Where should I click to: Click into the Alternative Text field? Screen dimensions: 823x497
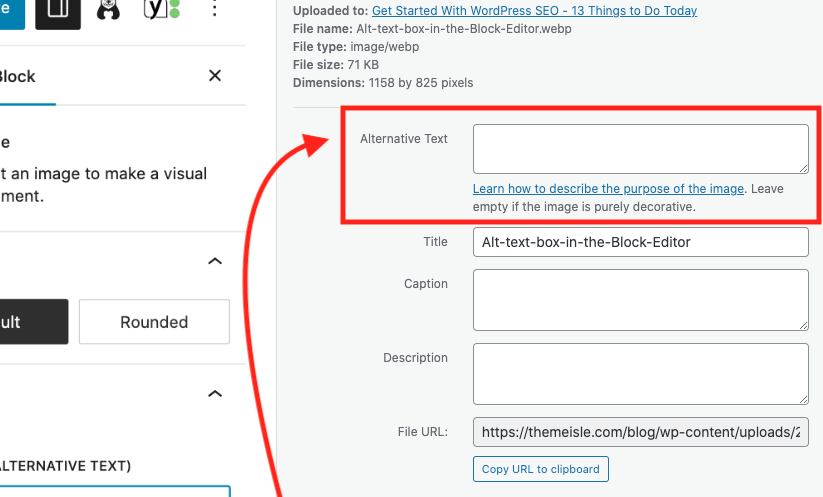pyautogui.click(x=640, y=149)
